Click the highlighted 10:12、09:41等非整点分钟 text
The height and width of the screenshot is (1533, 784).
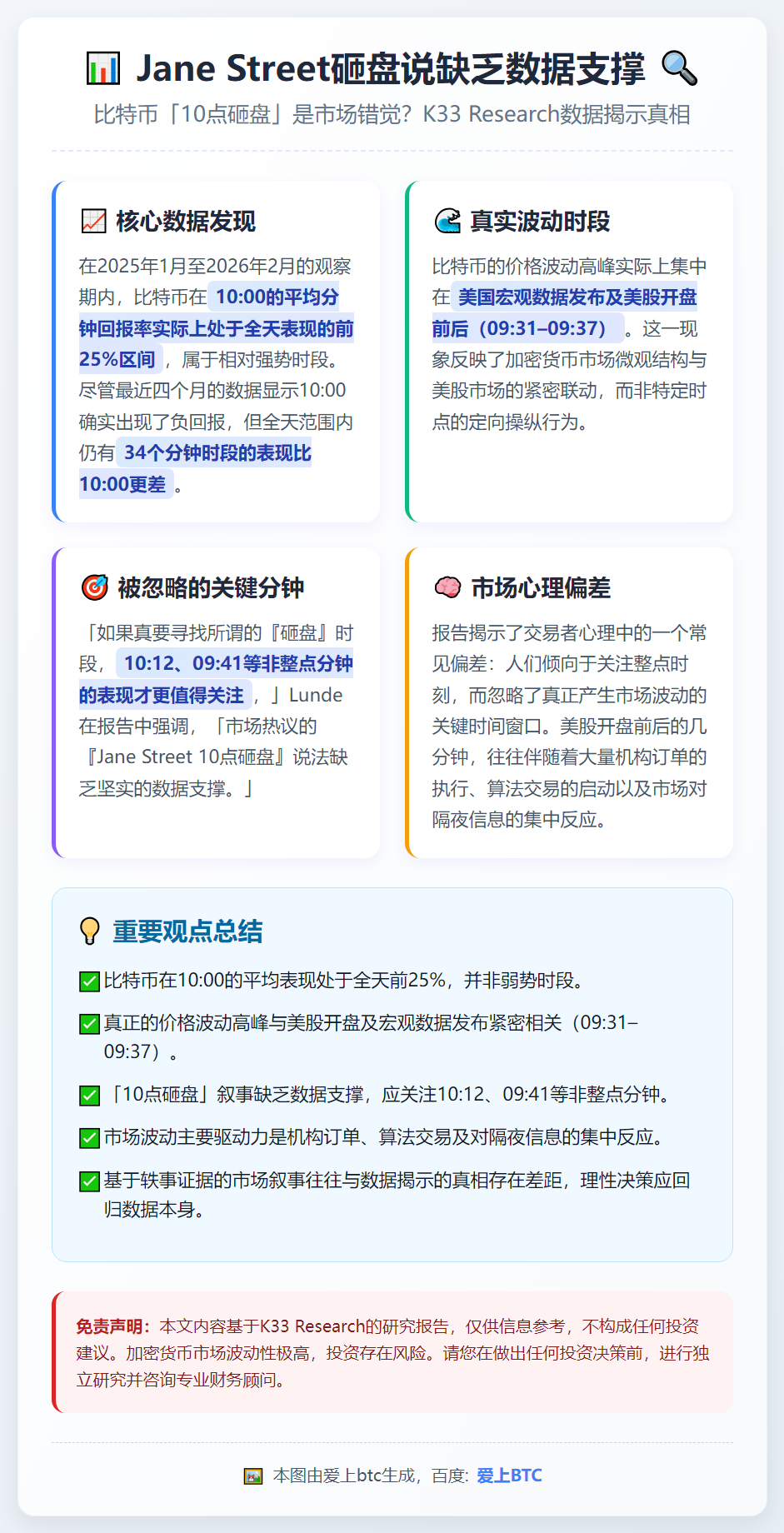[x=235, y=663]
